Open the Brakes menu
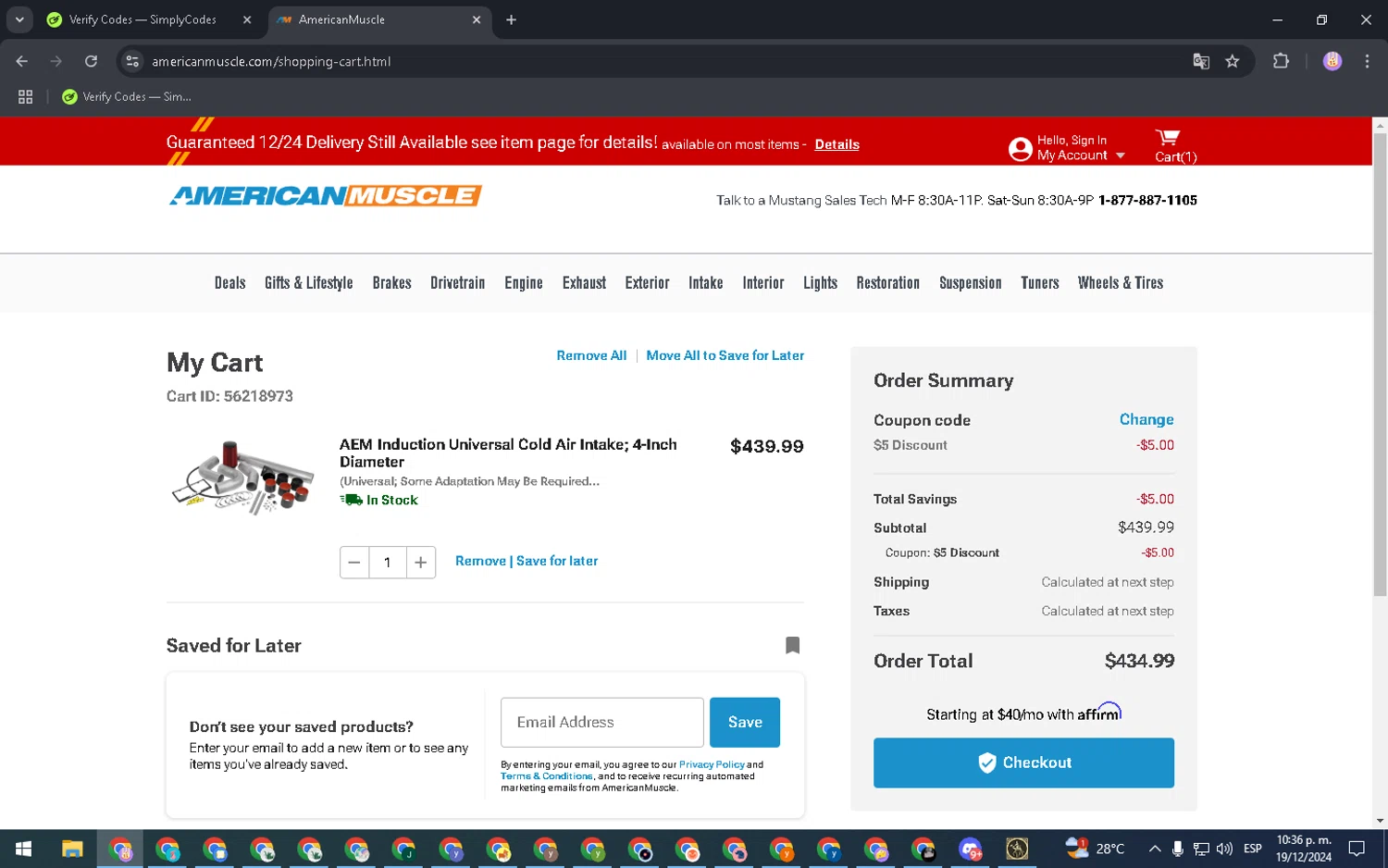The width and height of the screenshot is (1388, 868). 391,283
